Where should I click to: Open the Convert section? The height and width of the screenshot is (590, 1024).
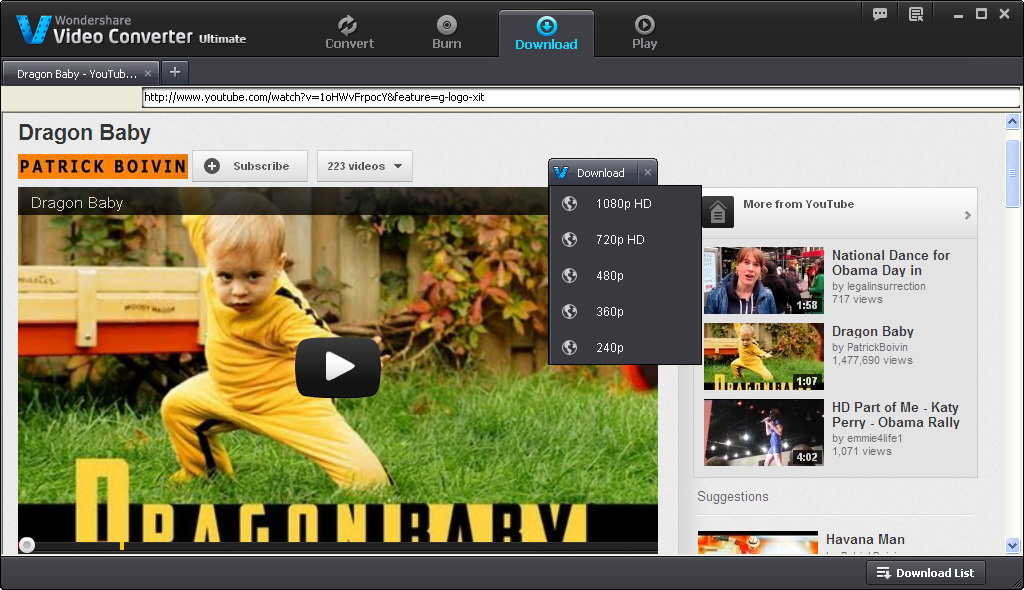click(349, 32)
